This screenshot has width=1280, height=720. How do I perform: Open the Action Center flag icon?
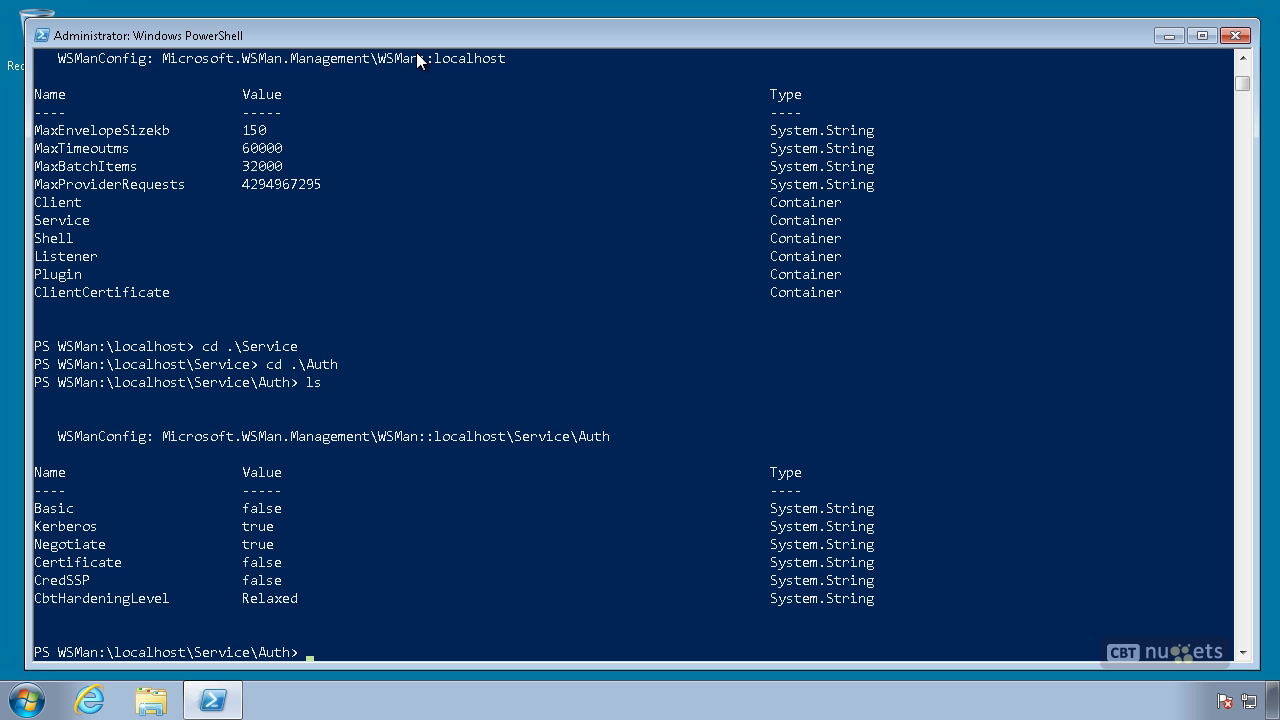[x=1224, y=701]
